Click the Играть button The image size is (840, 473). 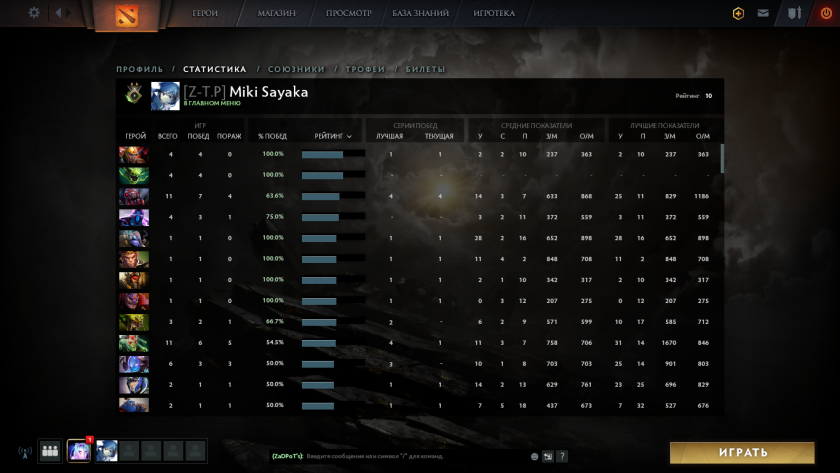pos(742,453)
